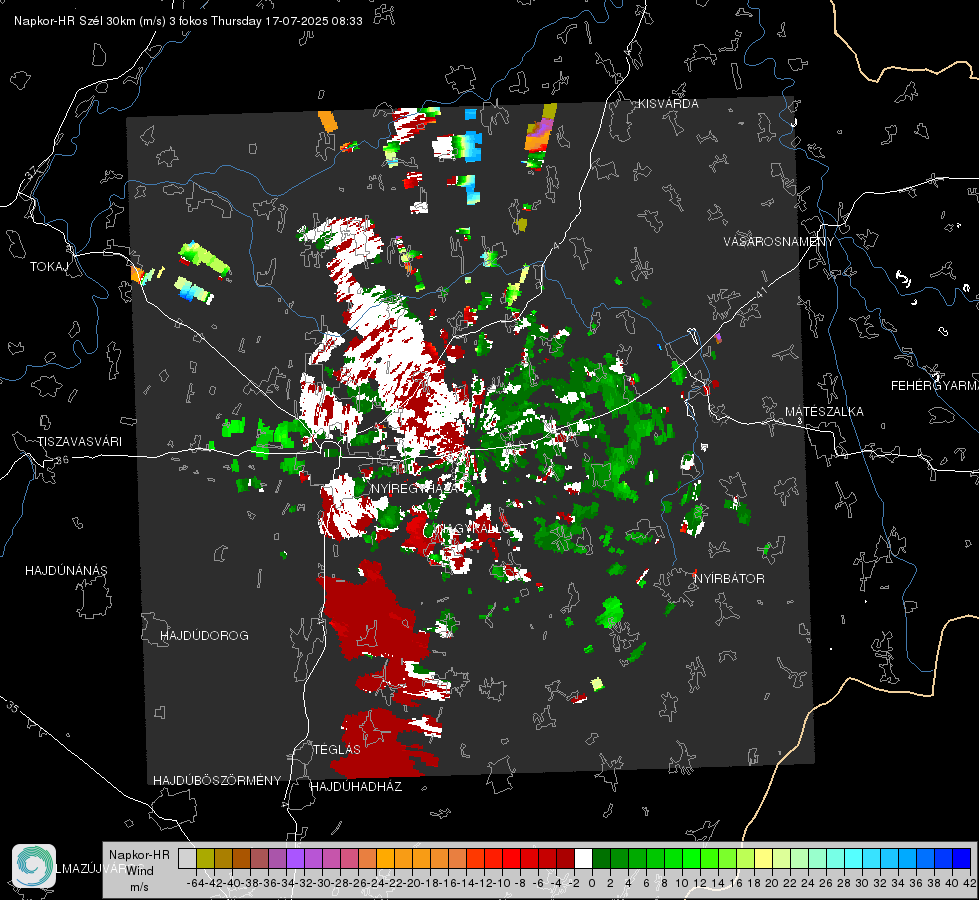Select the HAJDÚBÖSZÖRMÉNY label
This screenshot has height=900, width=979.
pos(217,780)
